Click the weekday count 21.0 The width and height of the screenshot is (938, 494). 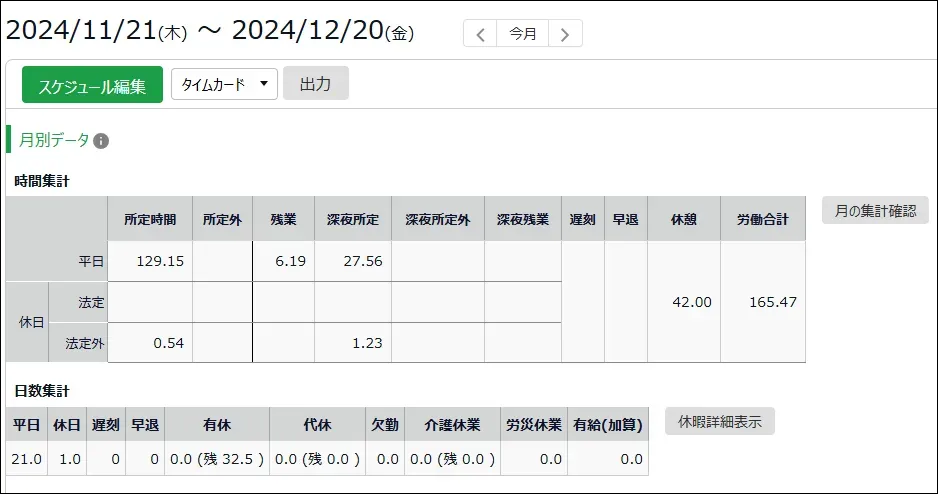(26, 459)
